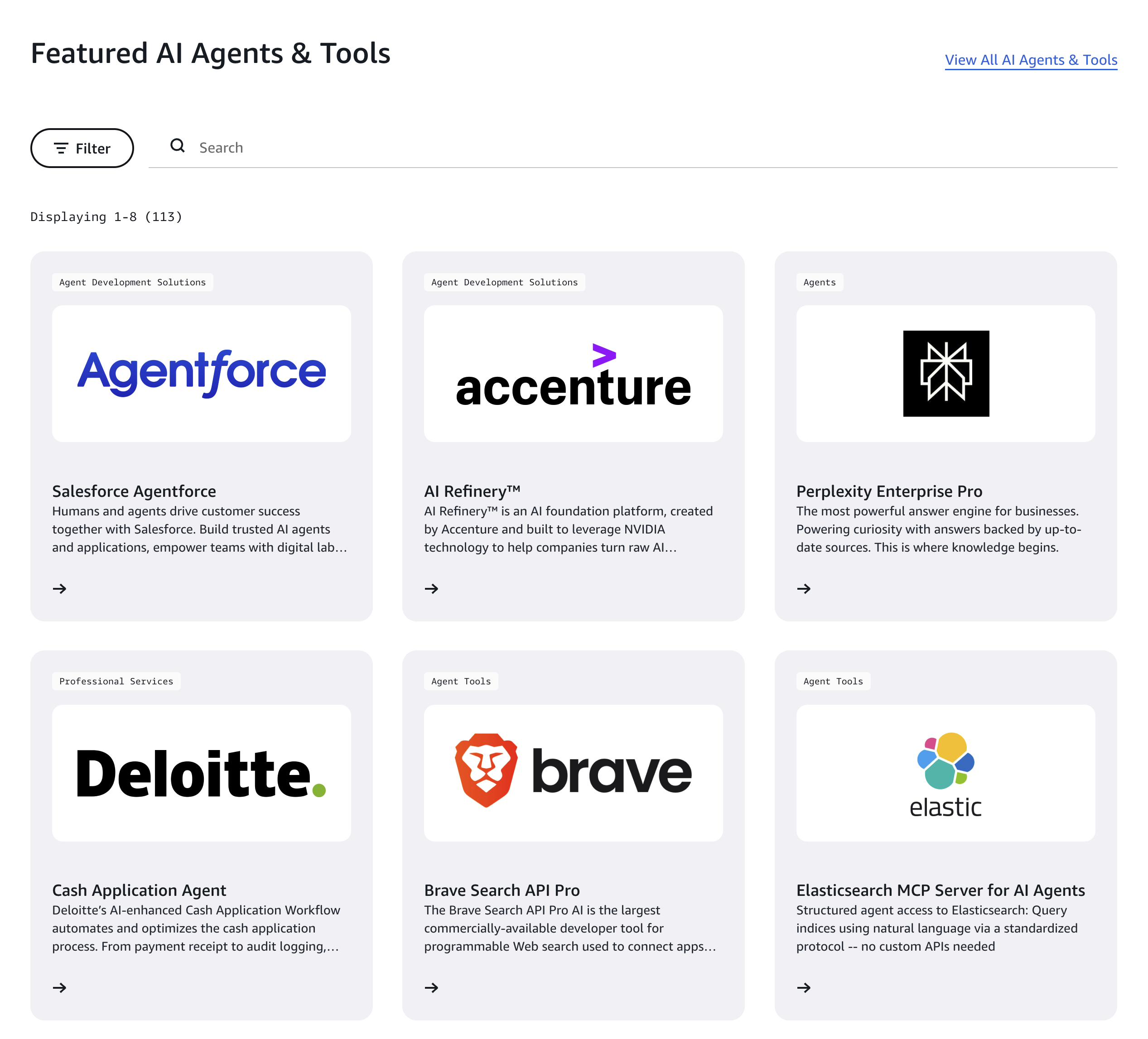Click View All AI Agents & Tools link

coord(1031,60)
